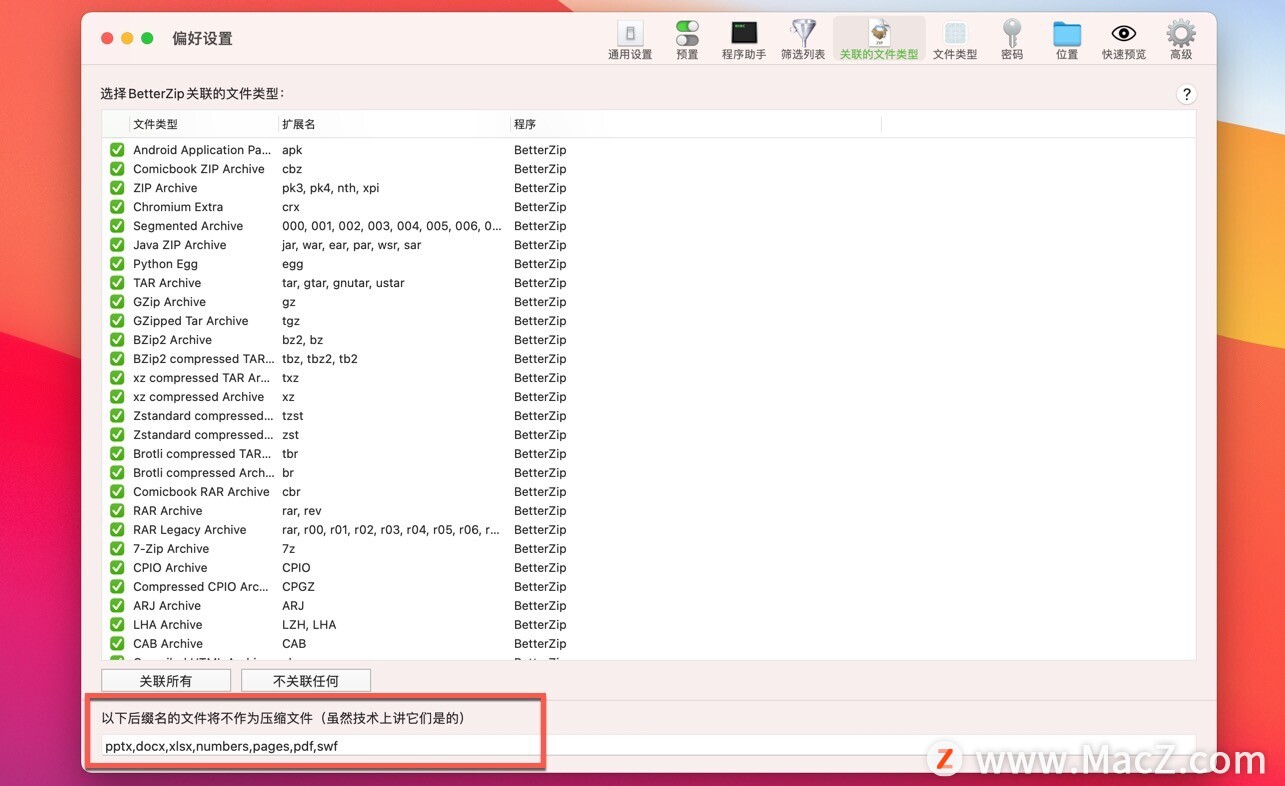This screenshot has width=1285, height=786.
Task: Toggle the GZipped Tar Archive checkbox
Action: (x=117, y=321)
